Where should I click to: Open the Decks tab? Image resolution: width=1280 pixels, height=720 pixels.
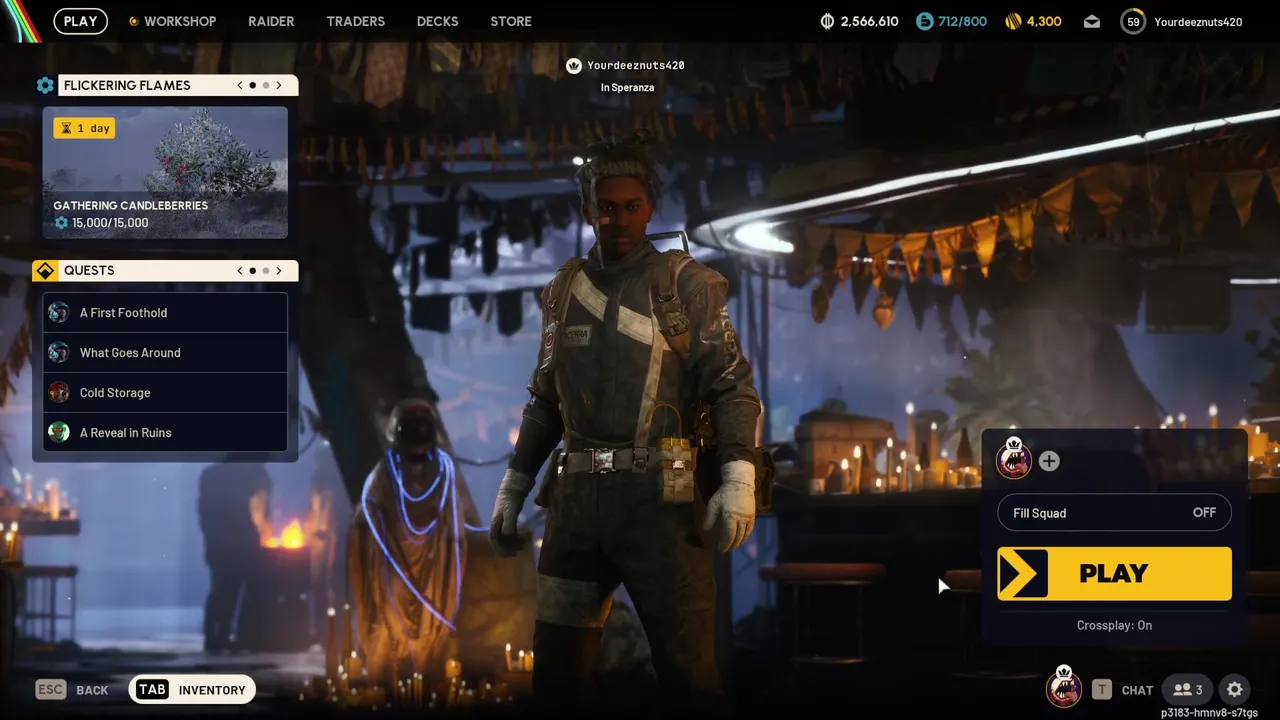437,21
